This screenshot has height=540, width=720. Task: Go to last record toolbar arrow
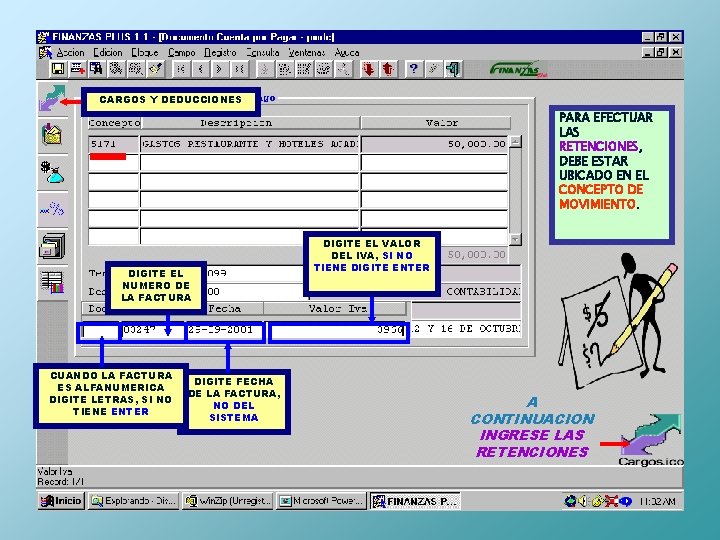[x=239, y=69]
